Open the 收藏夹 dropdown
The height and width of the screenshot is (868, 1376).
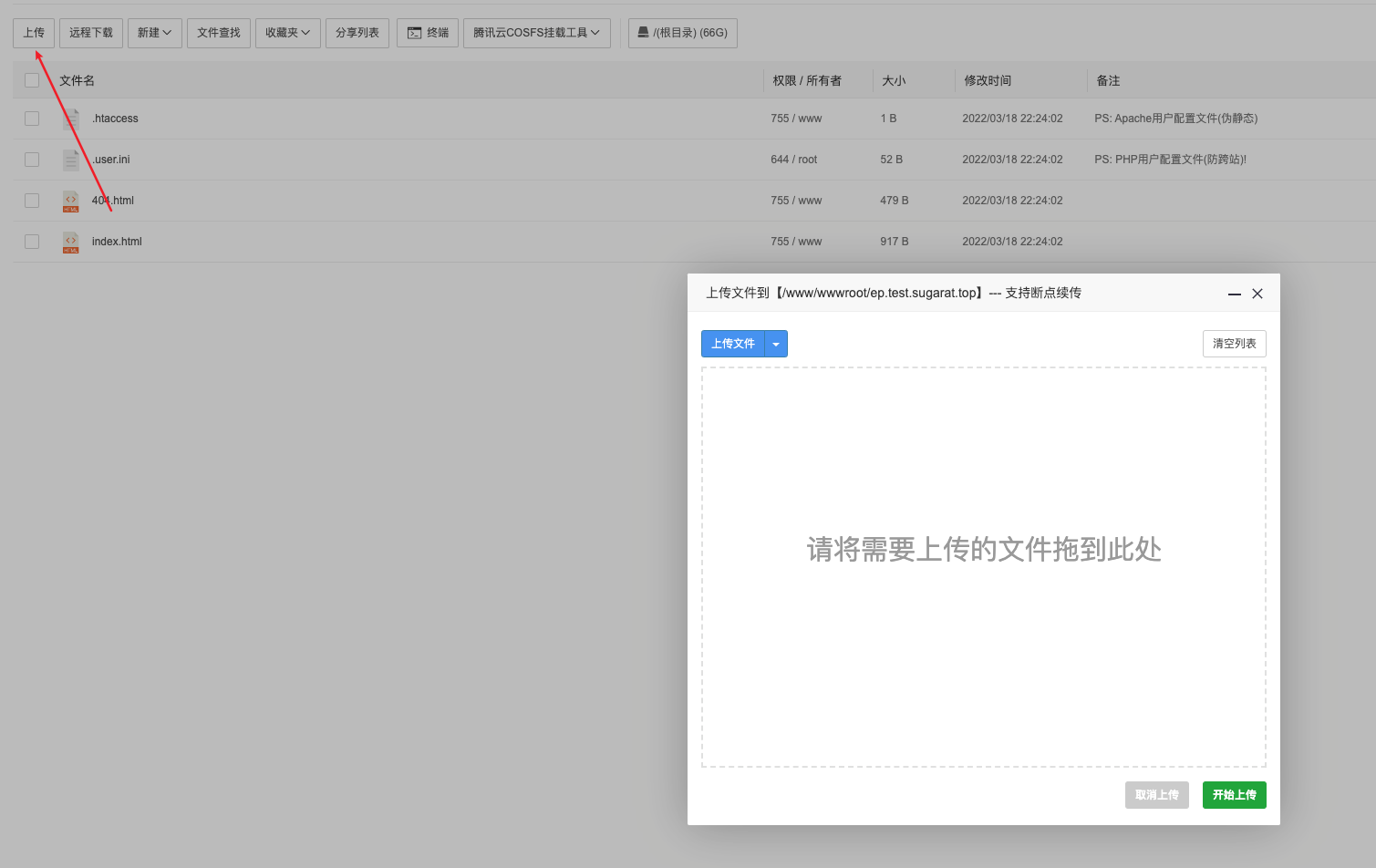point(288,33)
